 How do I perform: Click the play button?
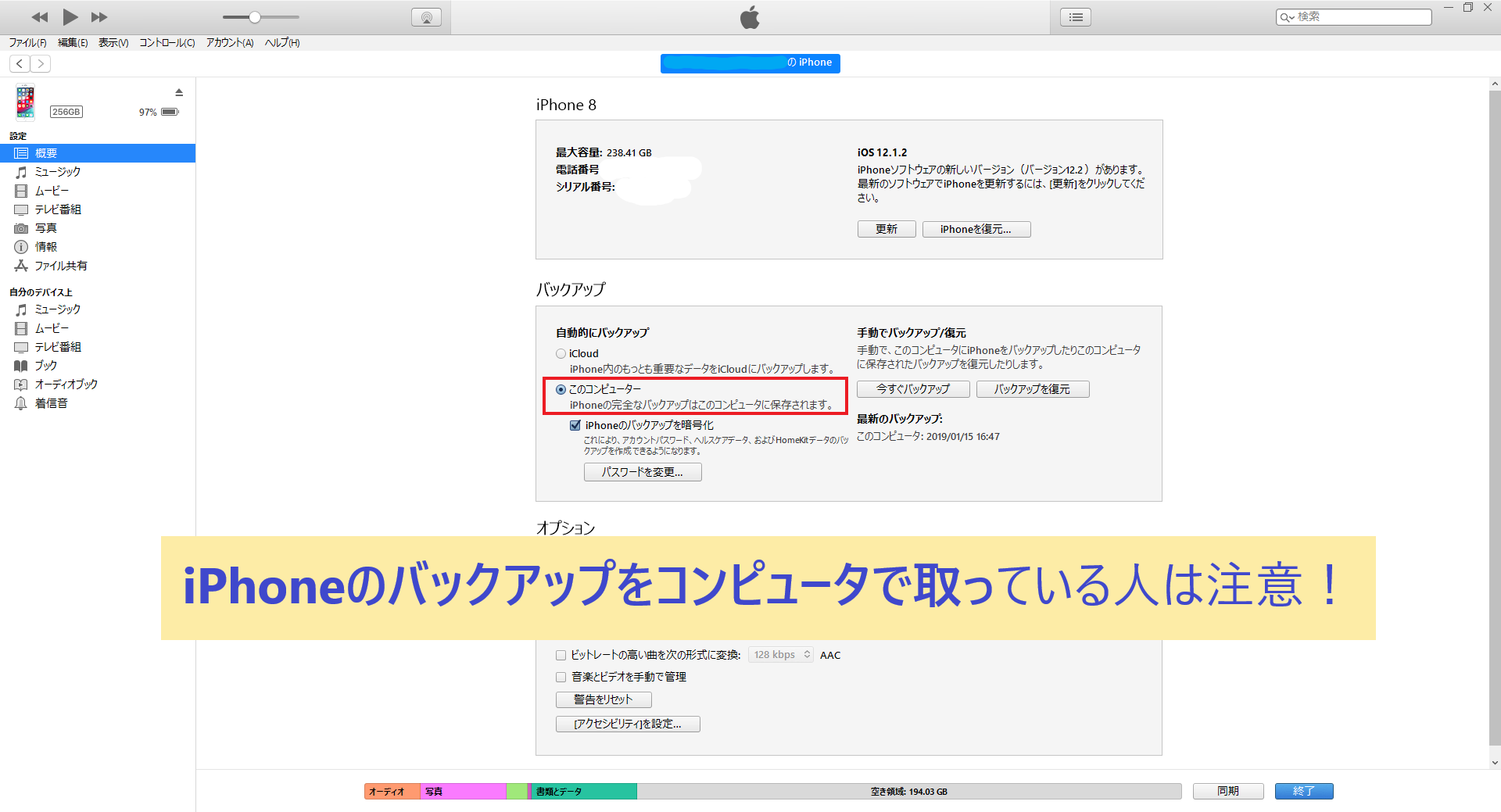coord(70,17)
